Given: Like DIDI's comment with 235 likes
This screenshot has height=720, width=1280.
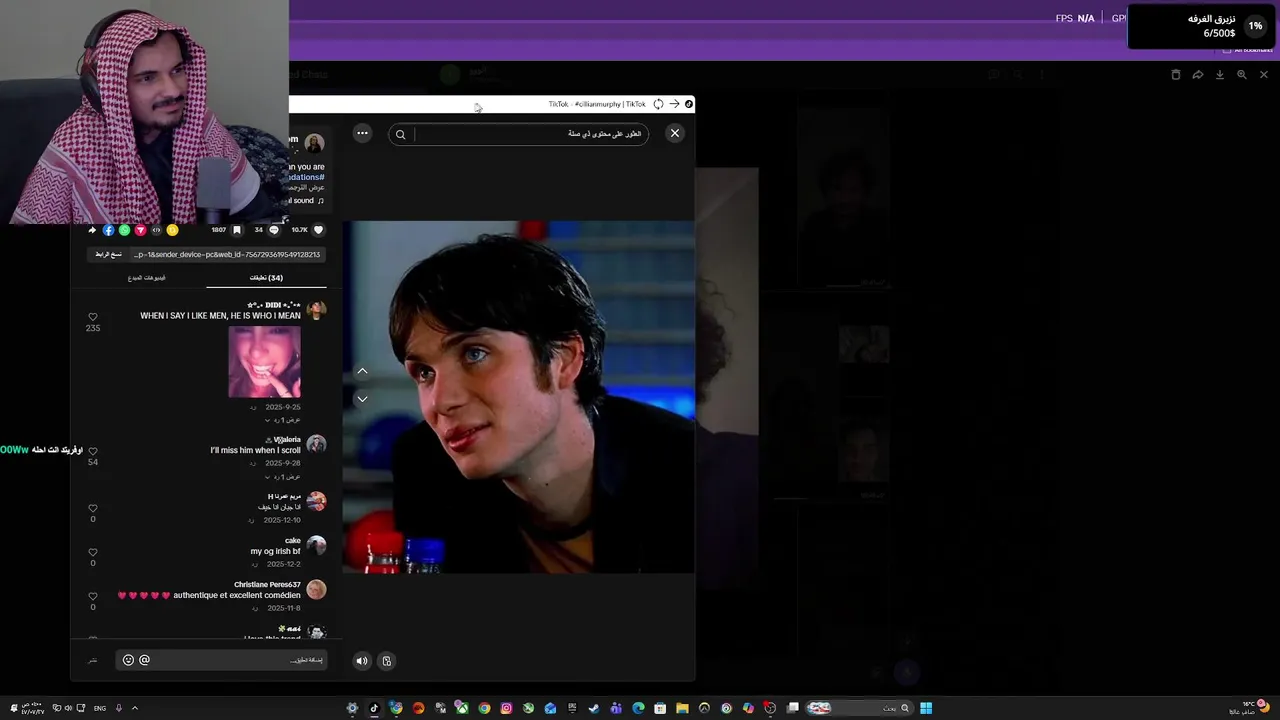Looking at the screenshot, I should [93, 317].
